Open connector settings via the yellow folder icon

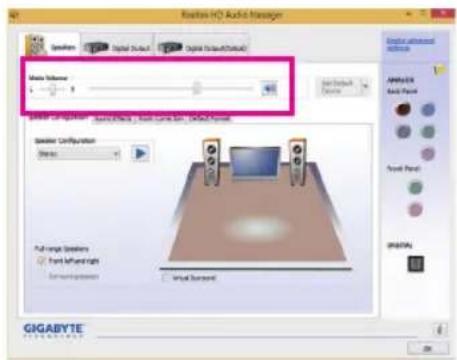(440, 70)
